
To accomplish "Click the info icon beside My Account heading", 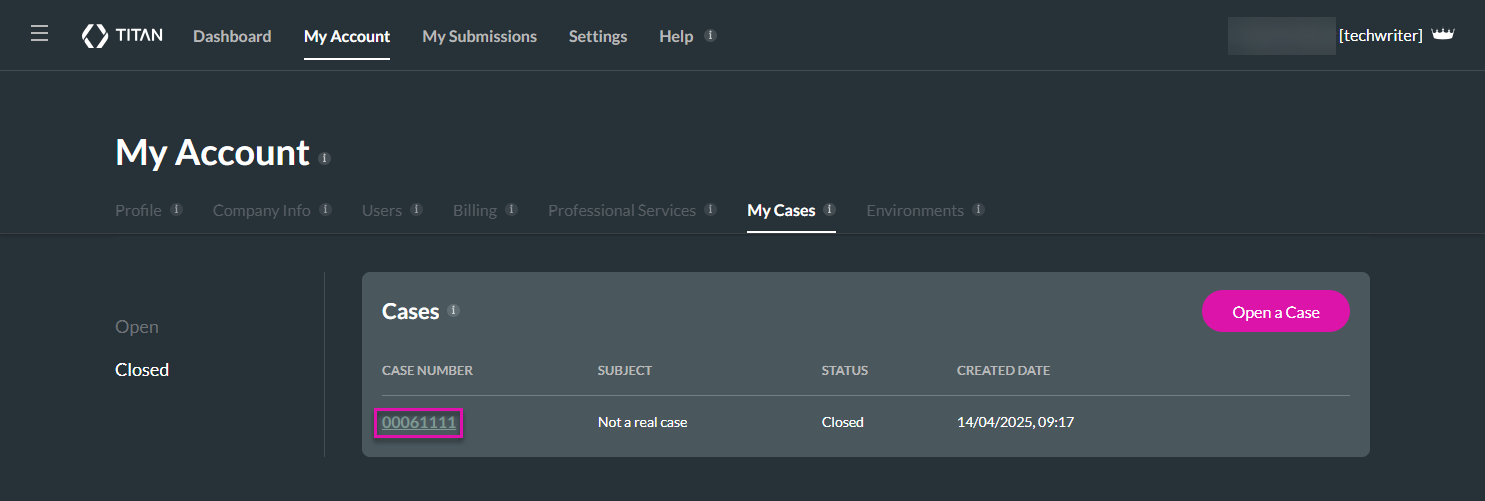I will (x=324, y=158).
